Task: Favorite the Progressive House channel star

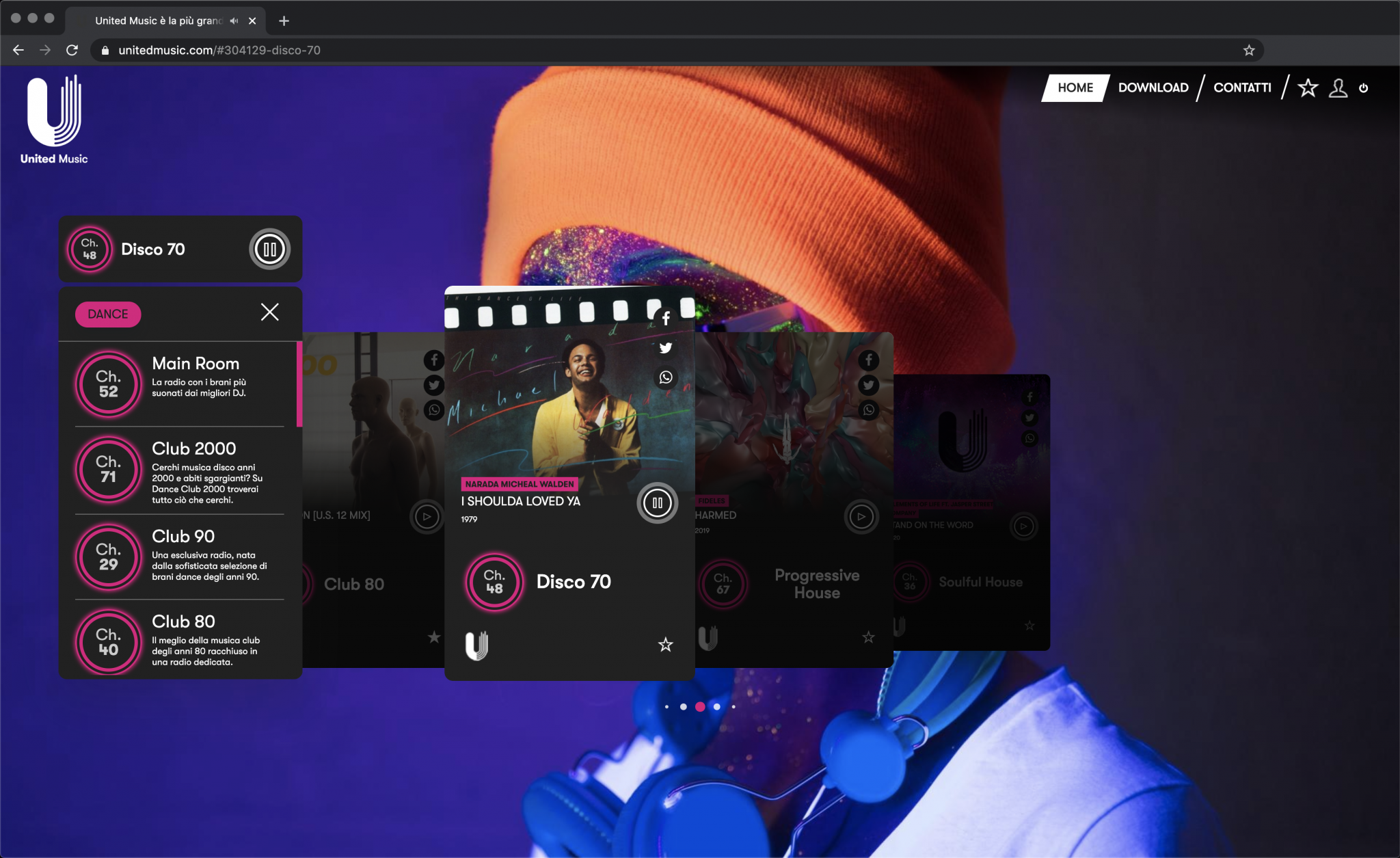Action: coord(868,637)
